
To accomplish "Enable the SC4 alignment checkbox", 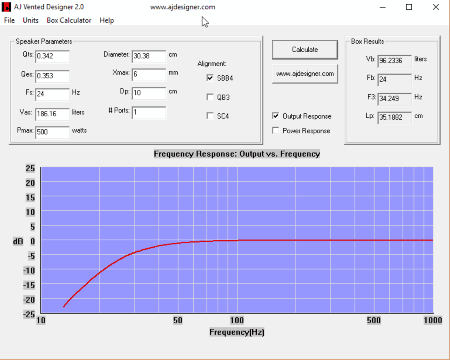I will (210, 116).
